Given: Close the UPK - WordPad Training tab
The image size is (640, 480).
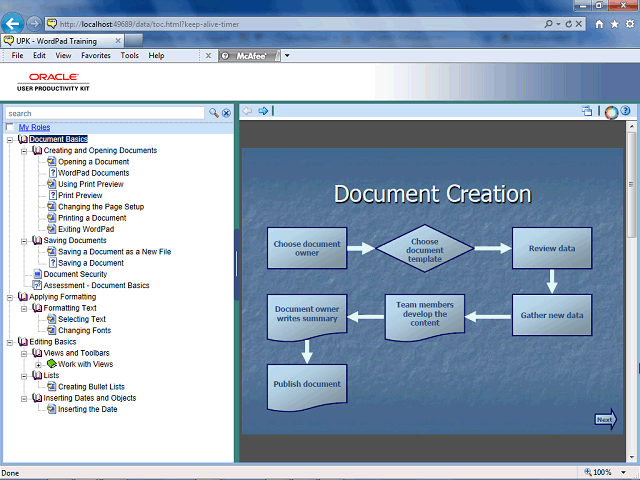Looking at the screenshot, I should (118, 41).
